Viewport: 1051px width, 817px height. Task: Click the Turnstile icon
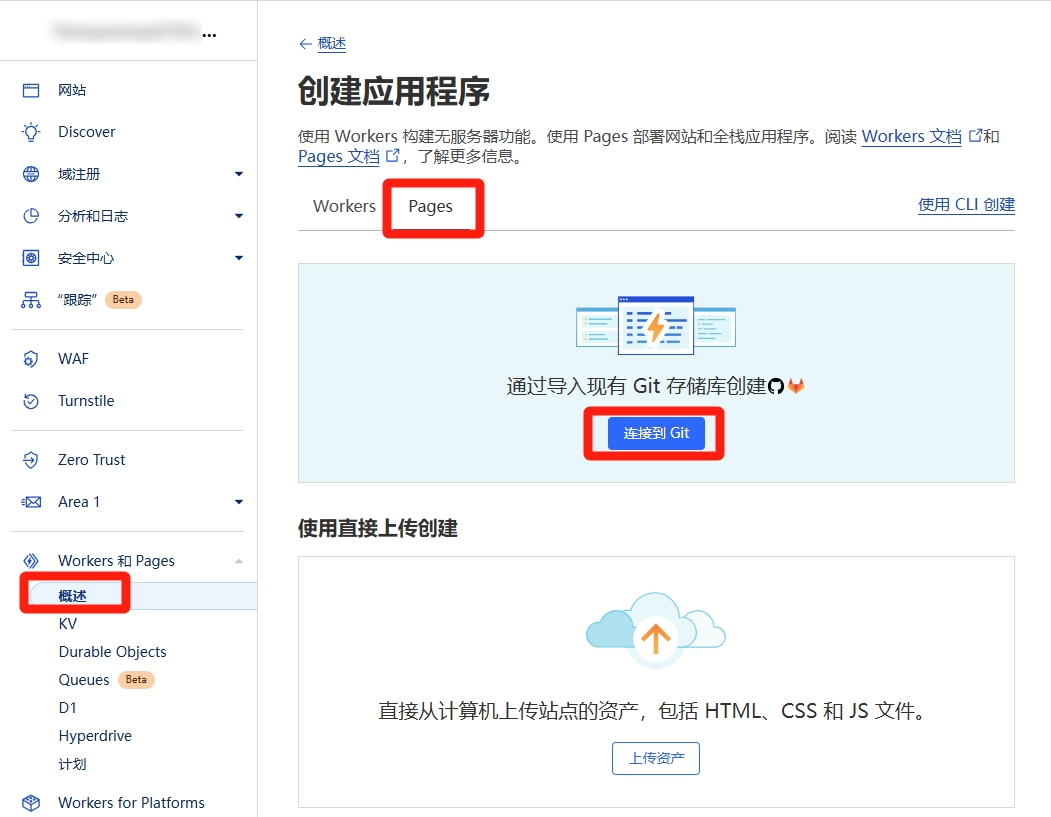point(31,401)
